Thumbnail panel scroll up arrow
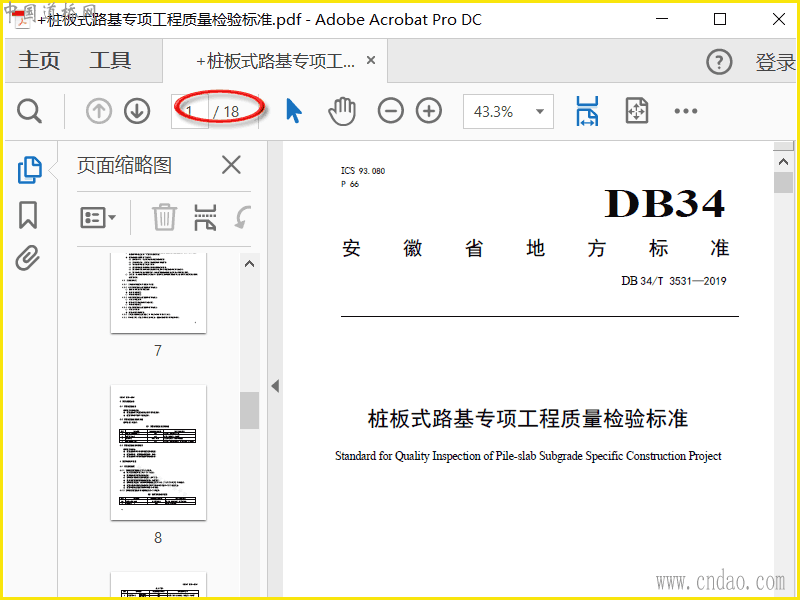 (249, 264)
